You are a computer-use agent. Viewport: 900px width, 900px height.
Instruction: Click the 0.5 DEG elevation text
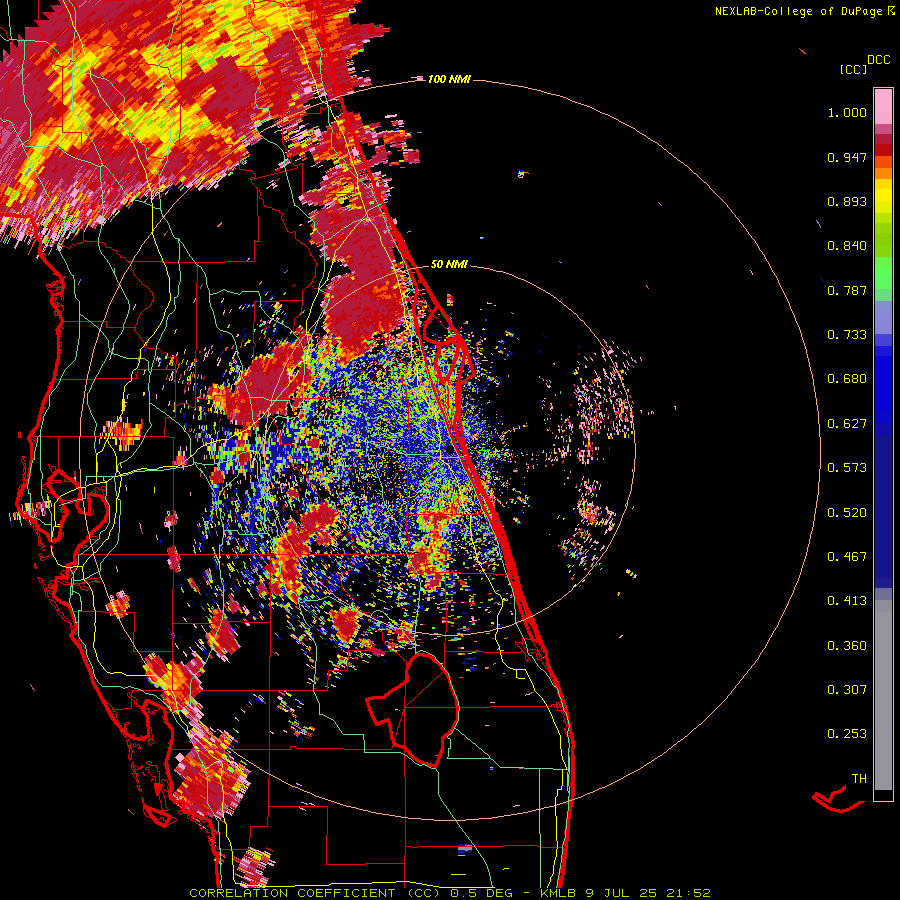click(482, 893)
